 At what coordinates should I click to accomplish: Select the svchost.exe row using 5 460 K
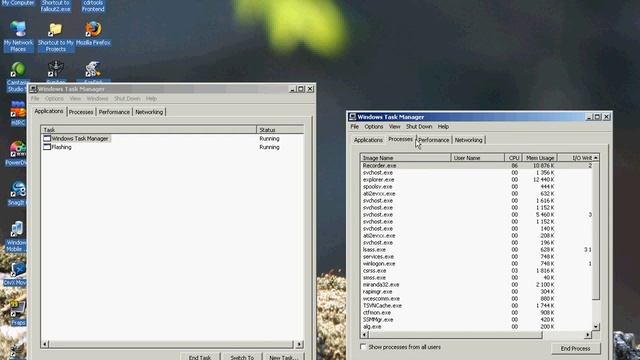[476, 215]
